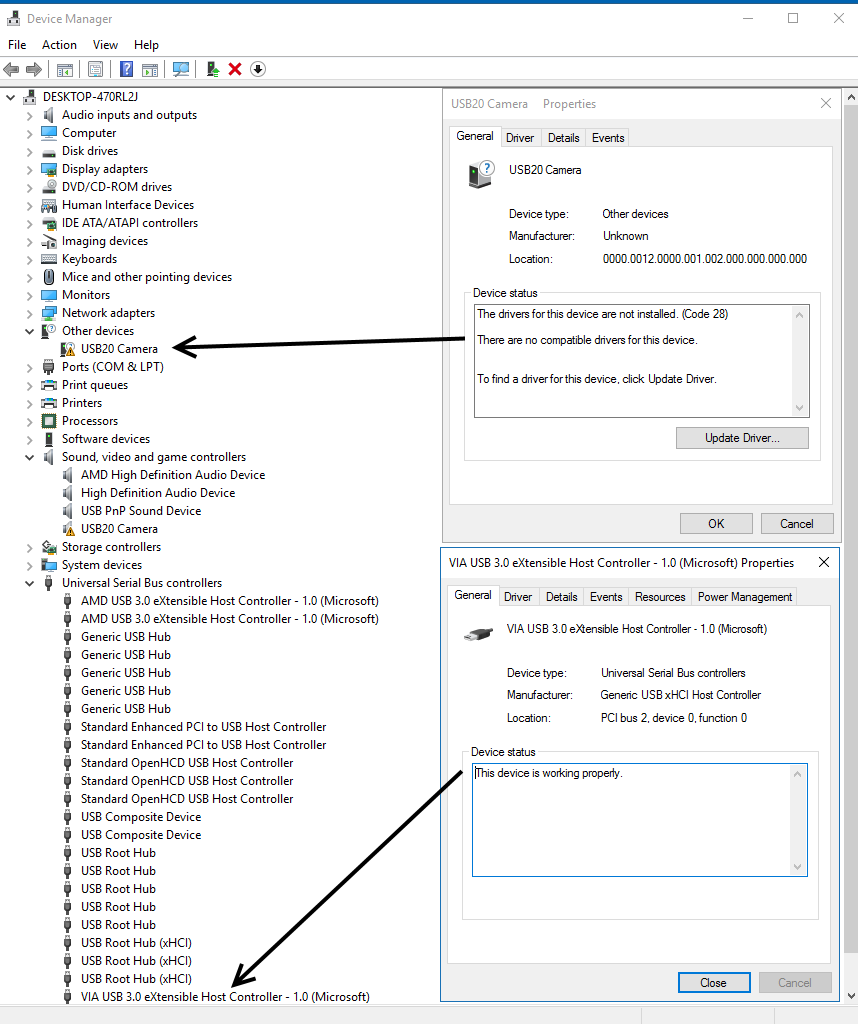Click the Computer category monitor icon
This screenshot has width=858, height=1024.
[49, 133]
